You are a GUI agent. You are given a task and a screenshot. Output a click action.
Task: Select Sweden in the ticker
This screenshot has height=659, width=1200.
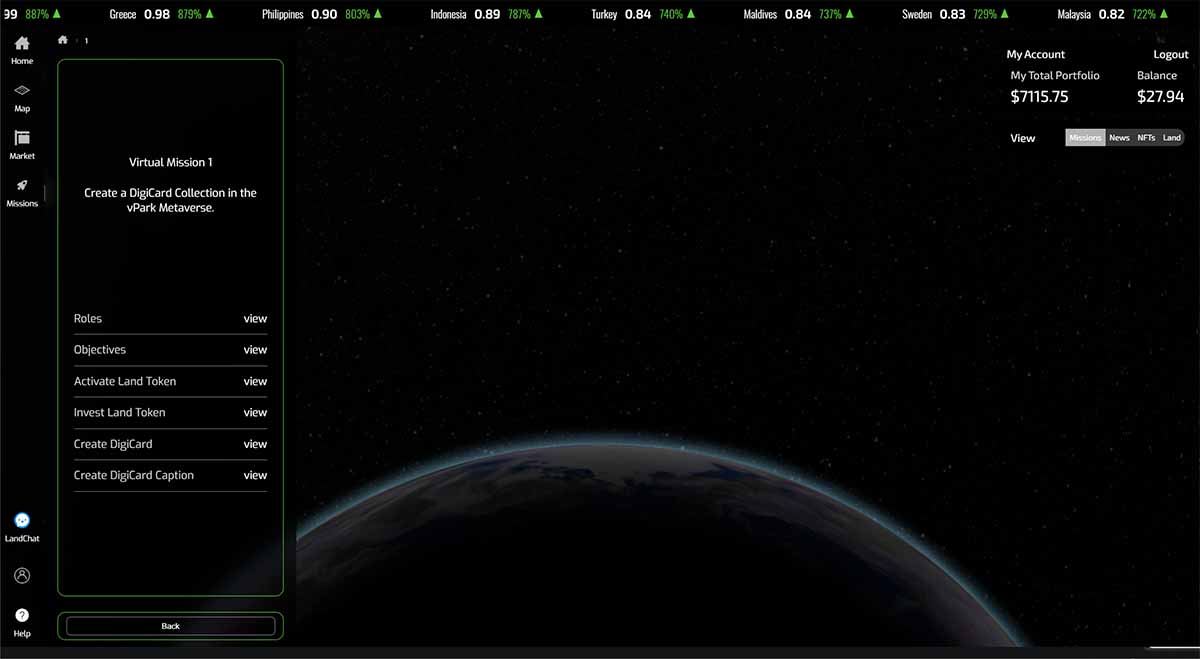(916, 15)
